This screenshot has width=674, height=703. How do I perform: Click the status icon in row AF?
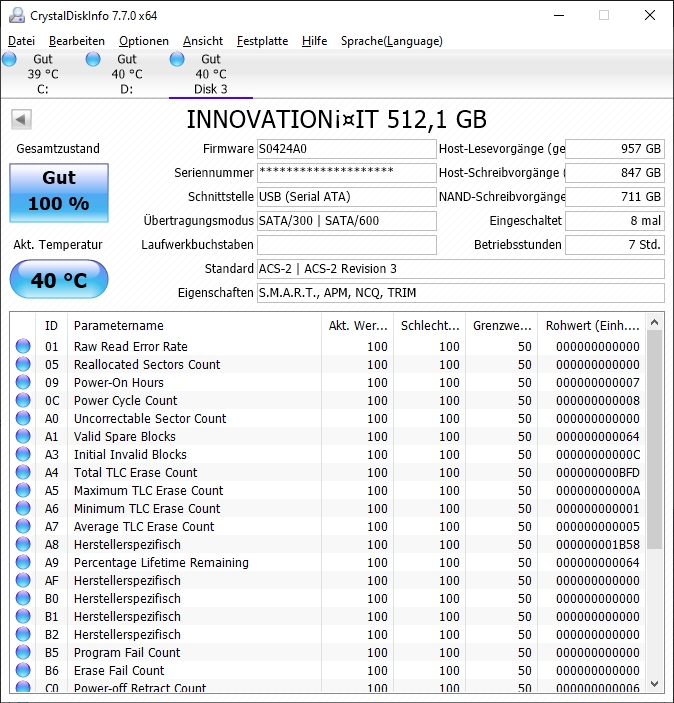point(23,580)
